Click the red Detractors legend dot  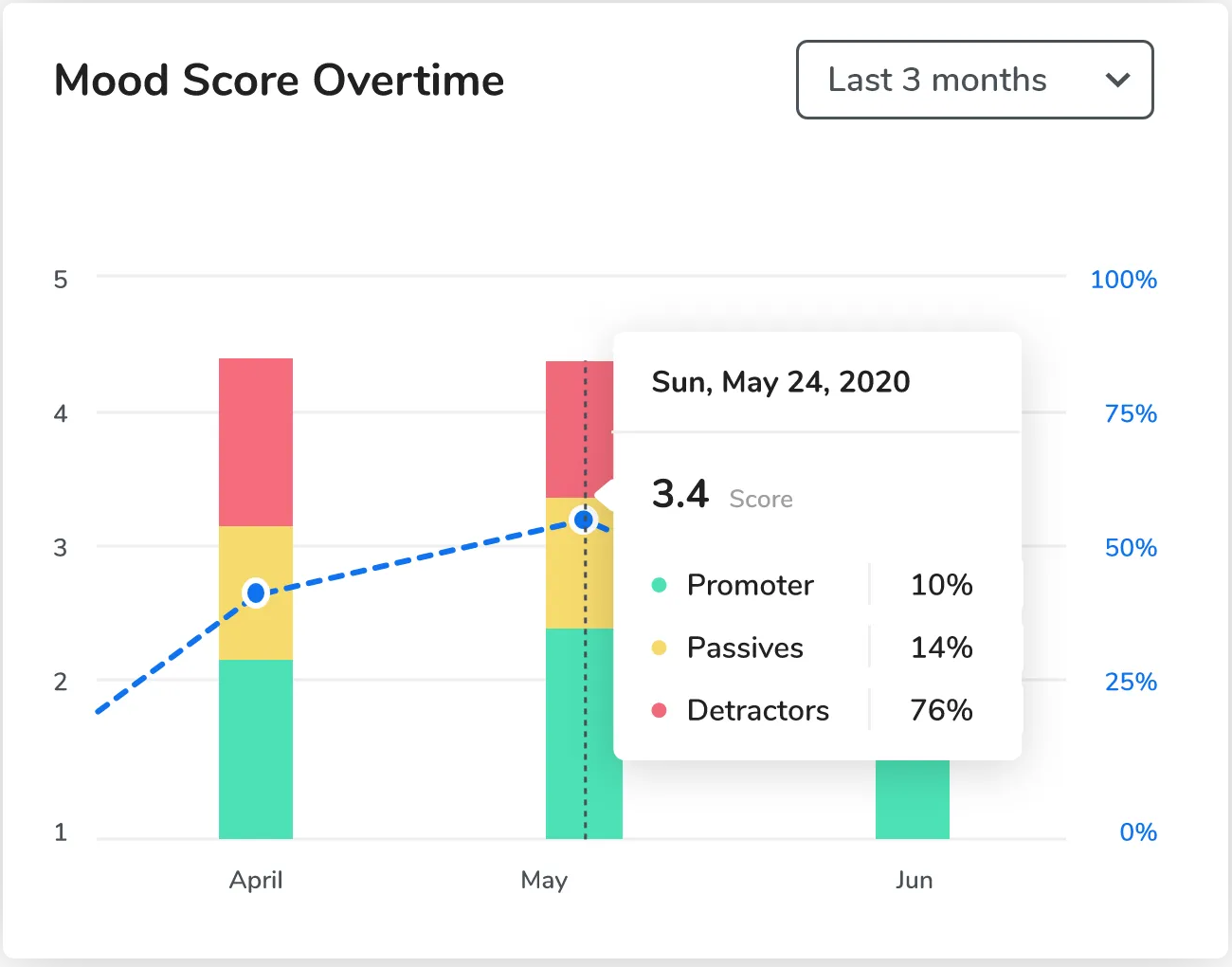[x=660, y=710]
